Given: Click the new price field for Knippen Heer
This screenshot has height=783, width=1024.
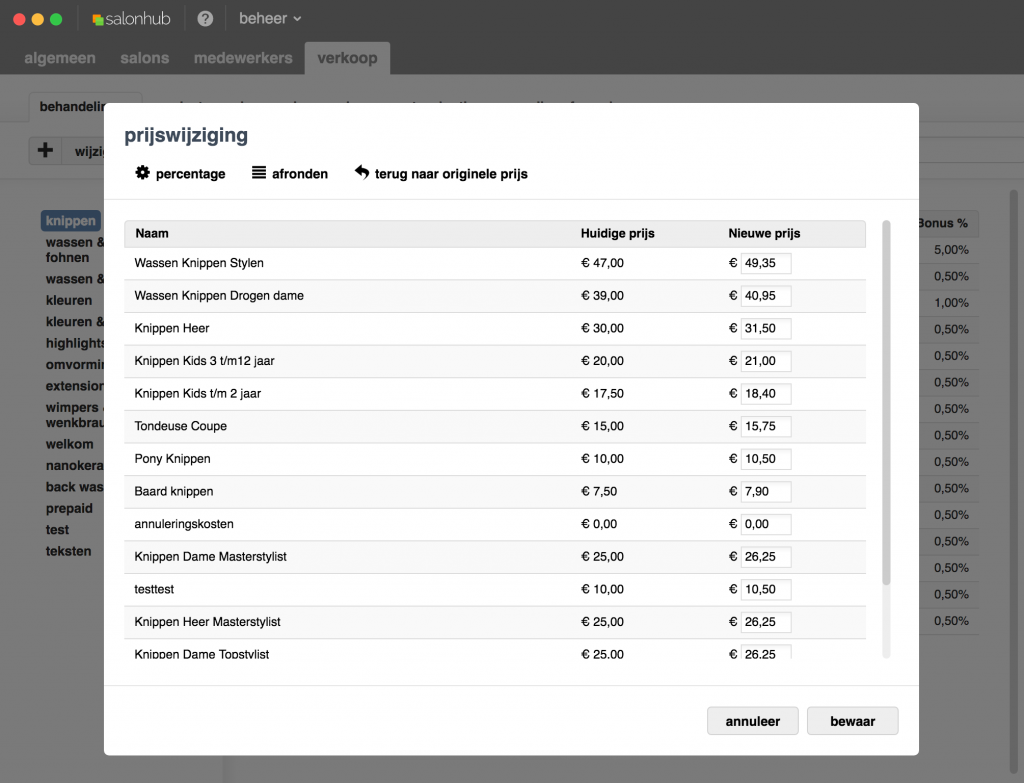Looking at the screenshot, I should [x=765, y=328].
